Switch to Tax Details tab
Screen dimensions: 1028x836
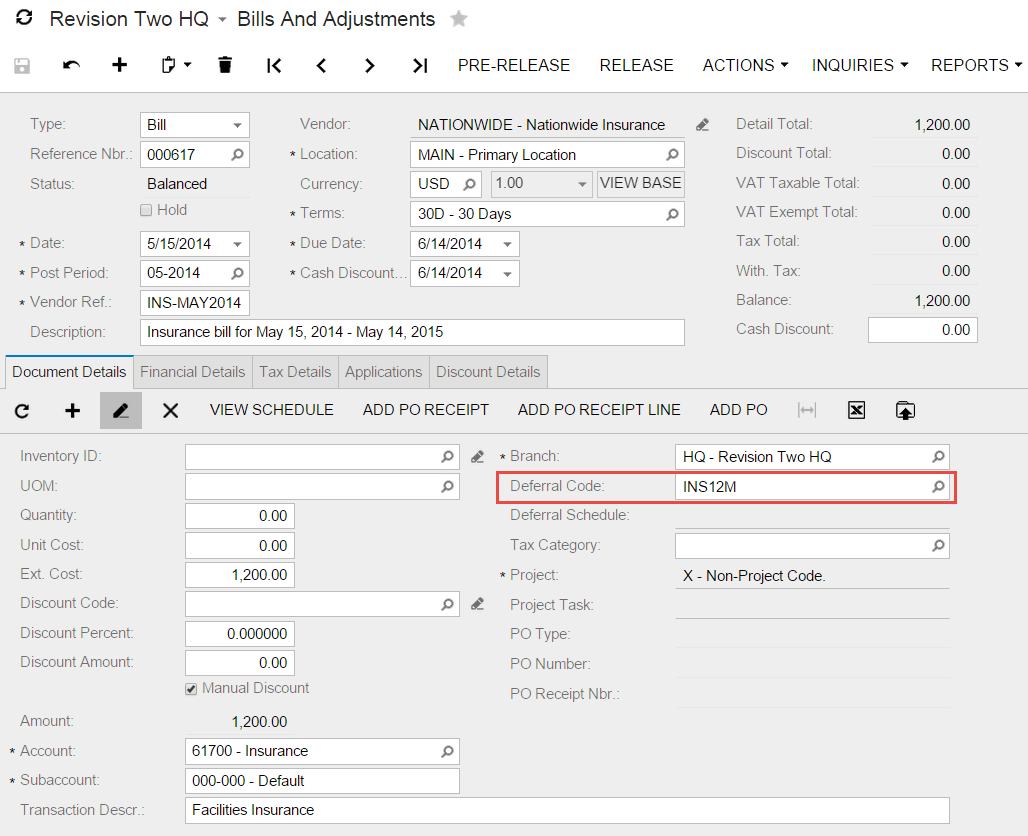click(295, 372)
